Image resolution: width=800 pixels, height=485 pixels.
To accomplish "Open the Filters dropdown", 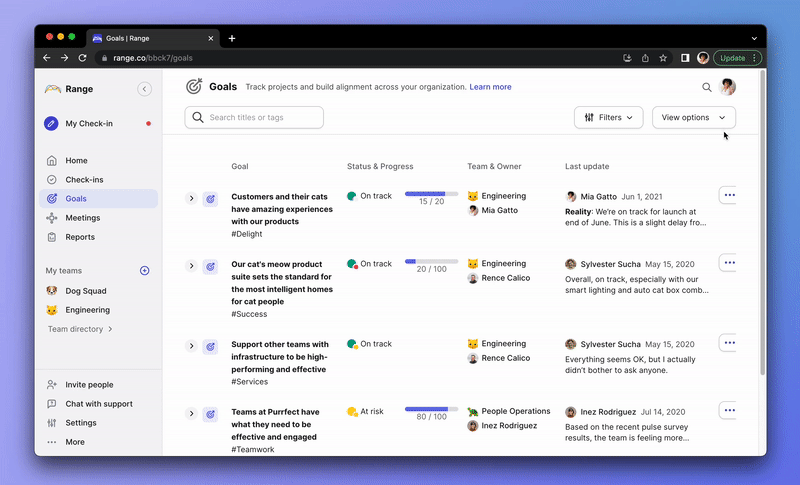I will 609,117.
